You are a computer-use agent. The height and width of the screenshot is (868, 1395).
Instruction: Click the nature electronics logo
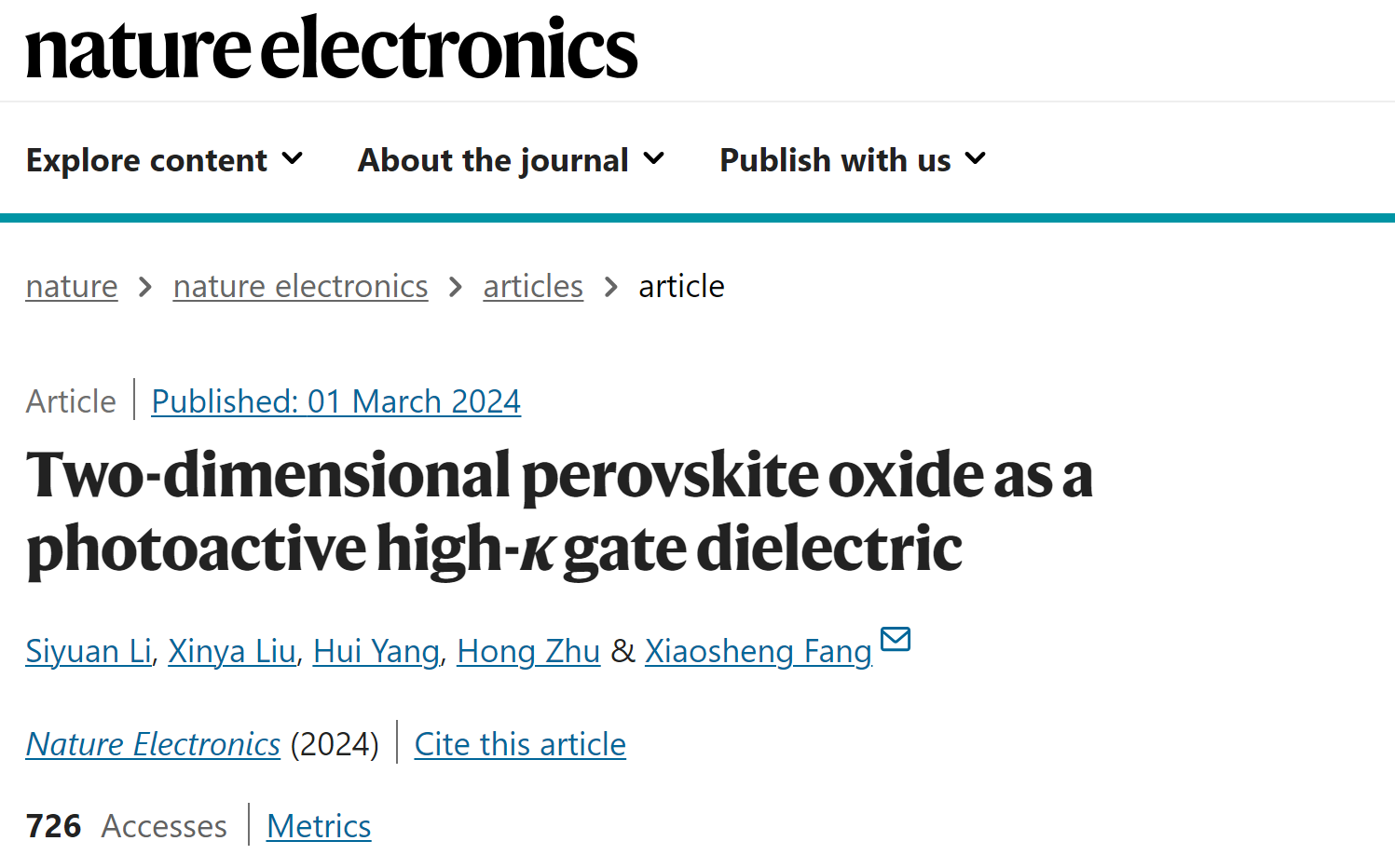click(x=332, y=47)
